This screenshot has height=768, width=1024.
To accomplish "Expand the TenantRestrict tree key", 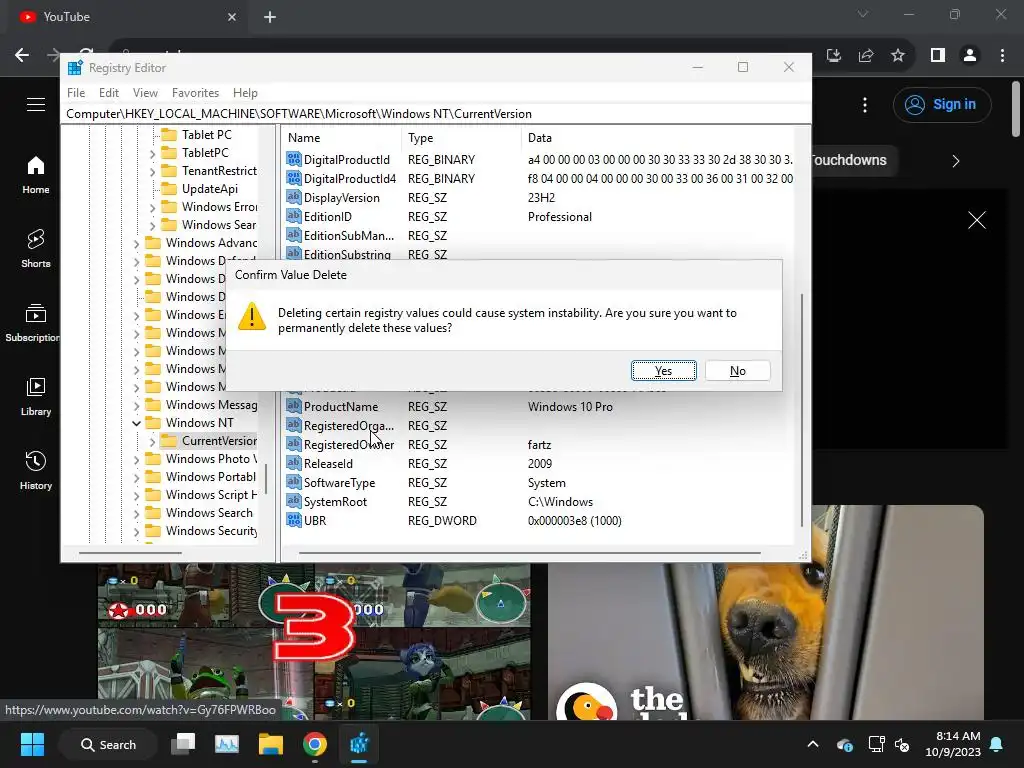I will (x=152, y=172).
